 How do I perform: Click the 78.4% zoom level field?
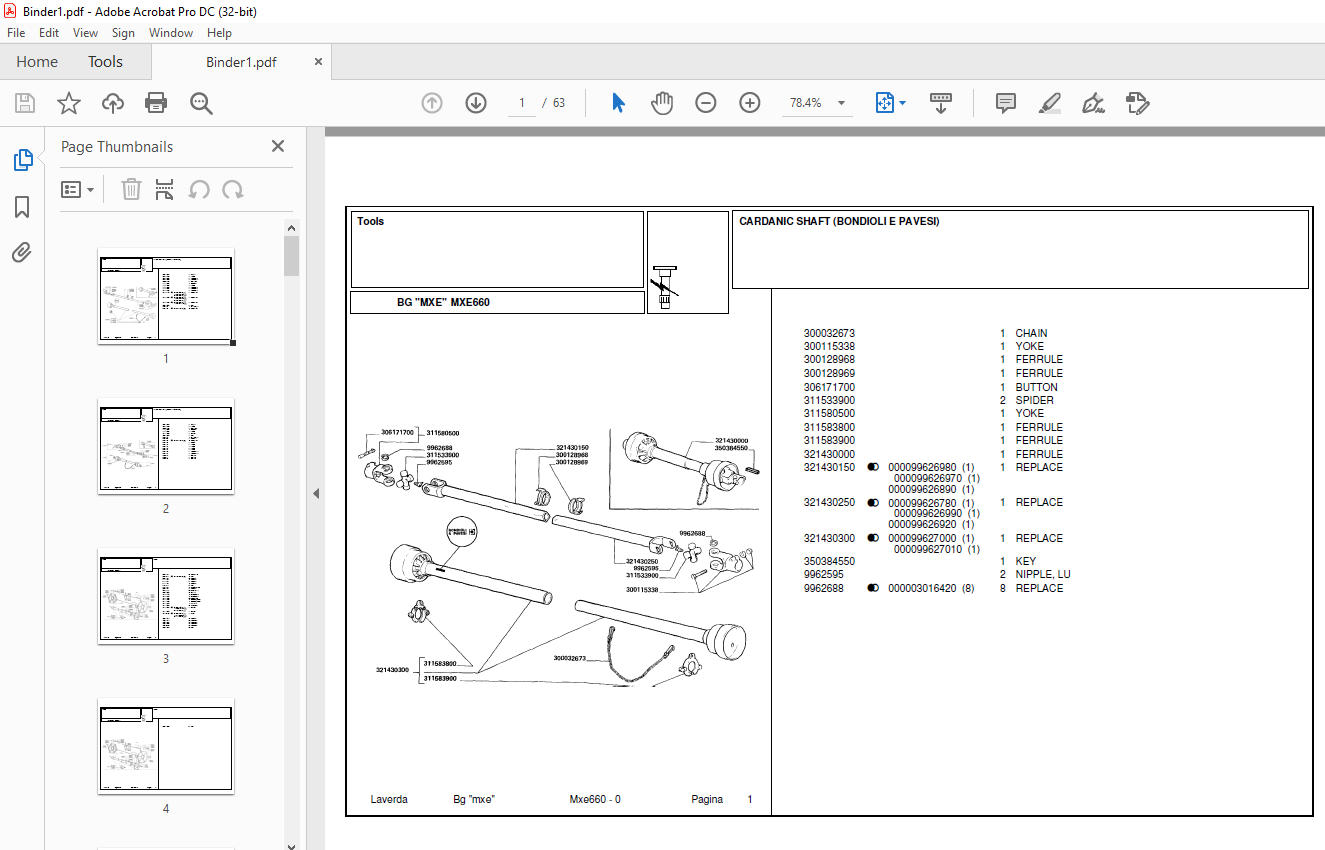click(x=805, y=103)
